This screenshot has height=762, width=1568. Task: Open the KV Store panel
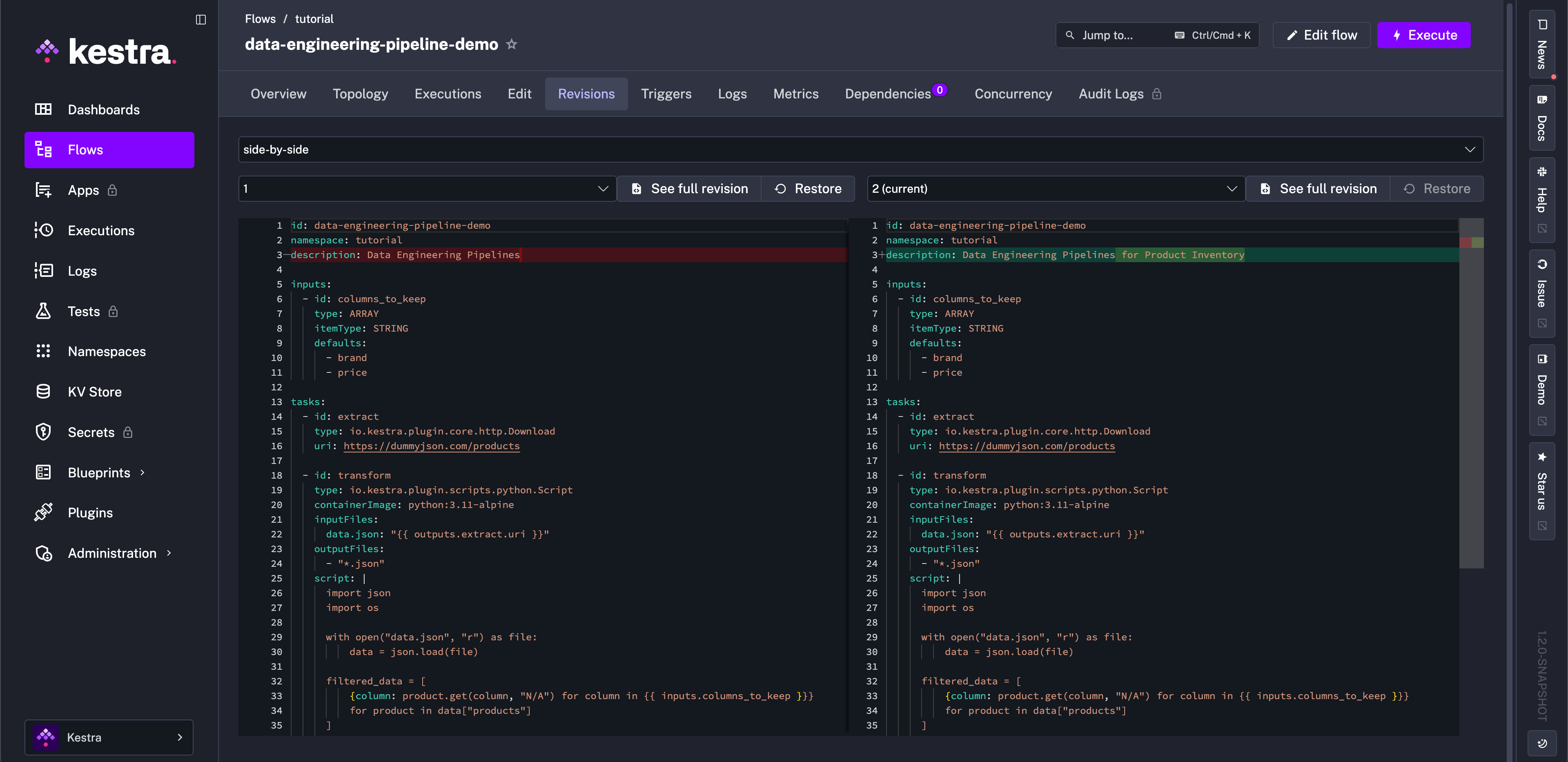point(95,391)
